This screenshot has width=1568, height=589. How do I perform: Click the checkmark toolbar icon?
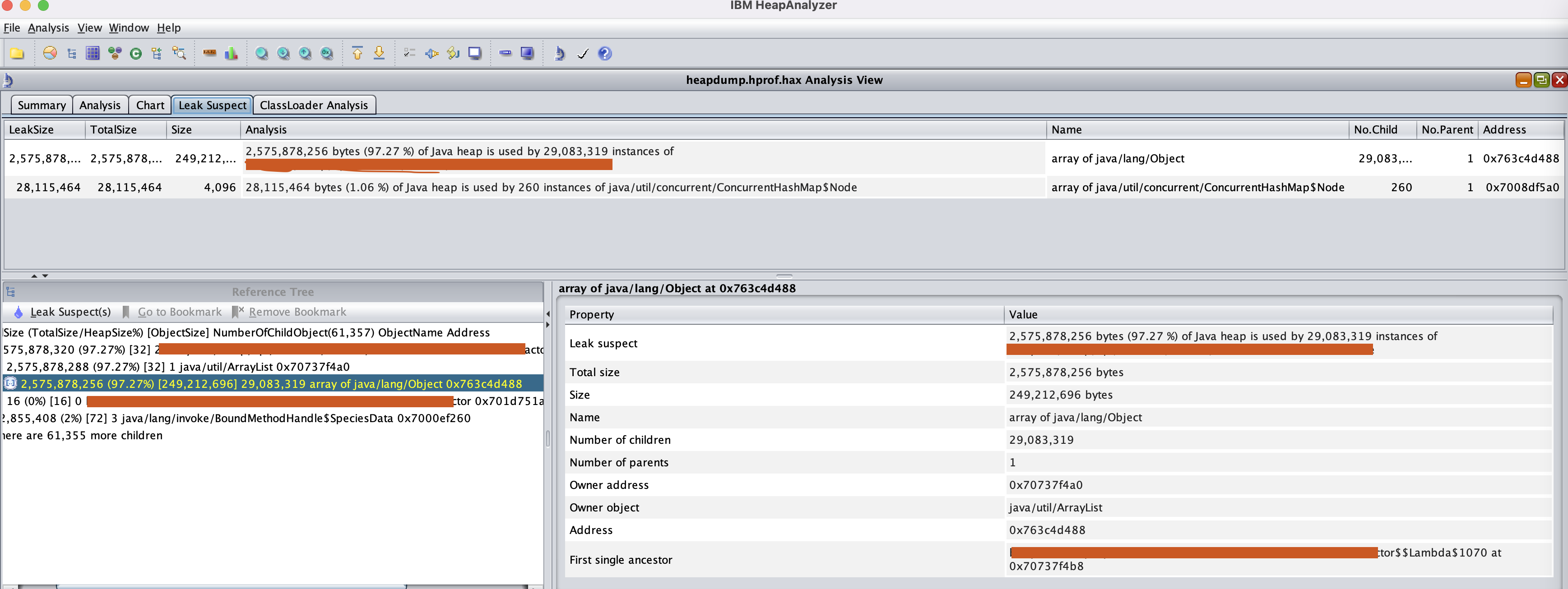pyautogui.click(x=583, y=54)
